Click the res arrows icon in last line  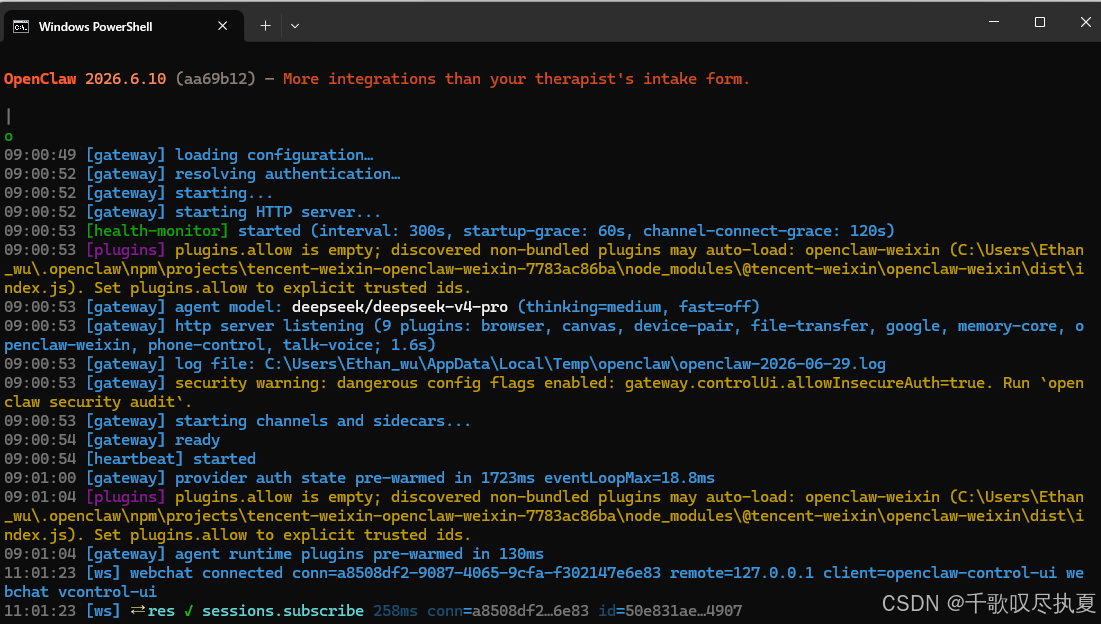click(138, 610)
